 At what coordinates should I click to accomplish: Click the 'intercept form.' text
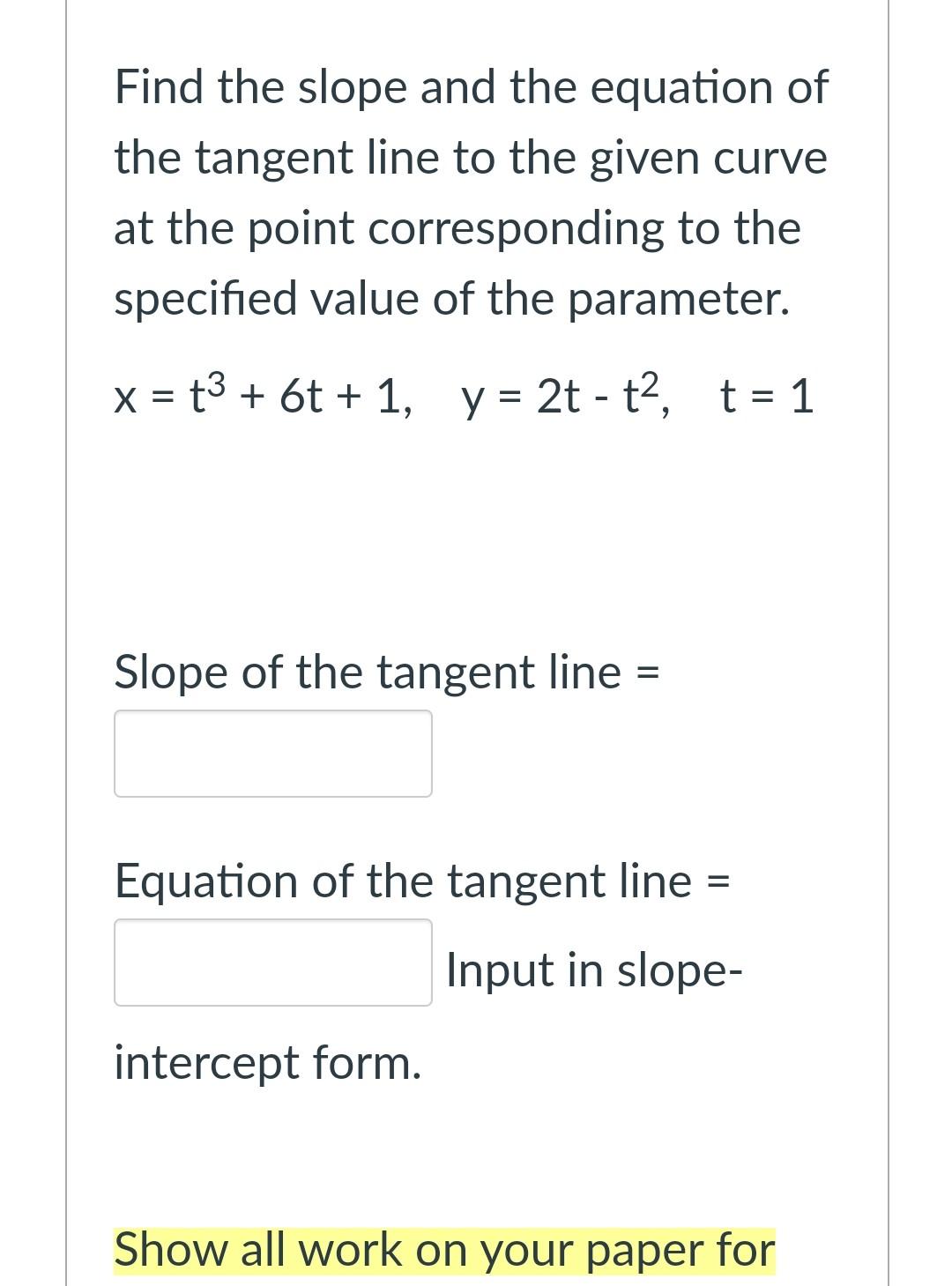267,1064
